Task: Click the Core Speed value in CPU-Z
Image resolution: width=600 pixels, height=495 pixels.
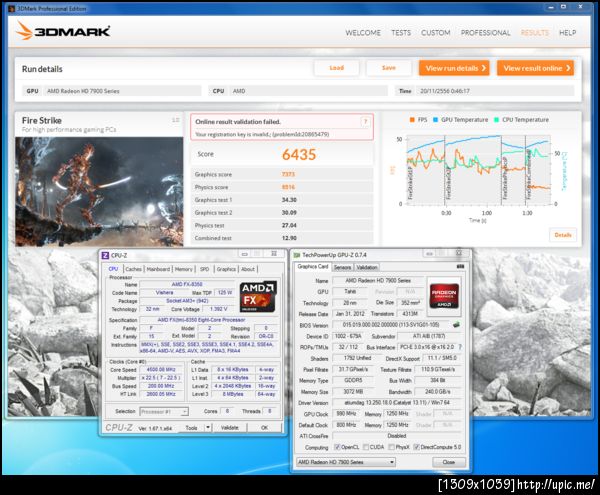Action: click(x=161, y=370)
